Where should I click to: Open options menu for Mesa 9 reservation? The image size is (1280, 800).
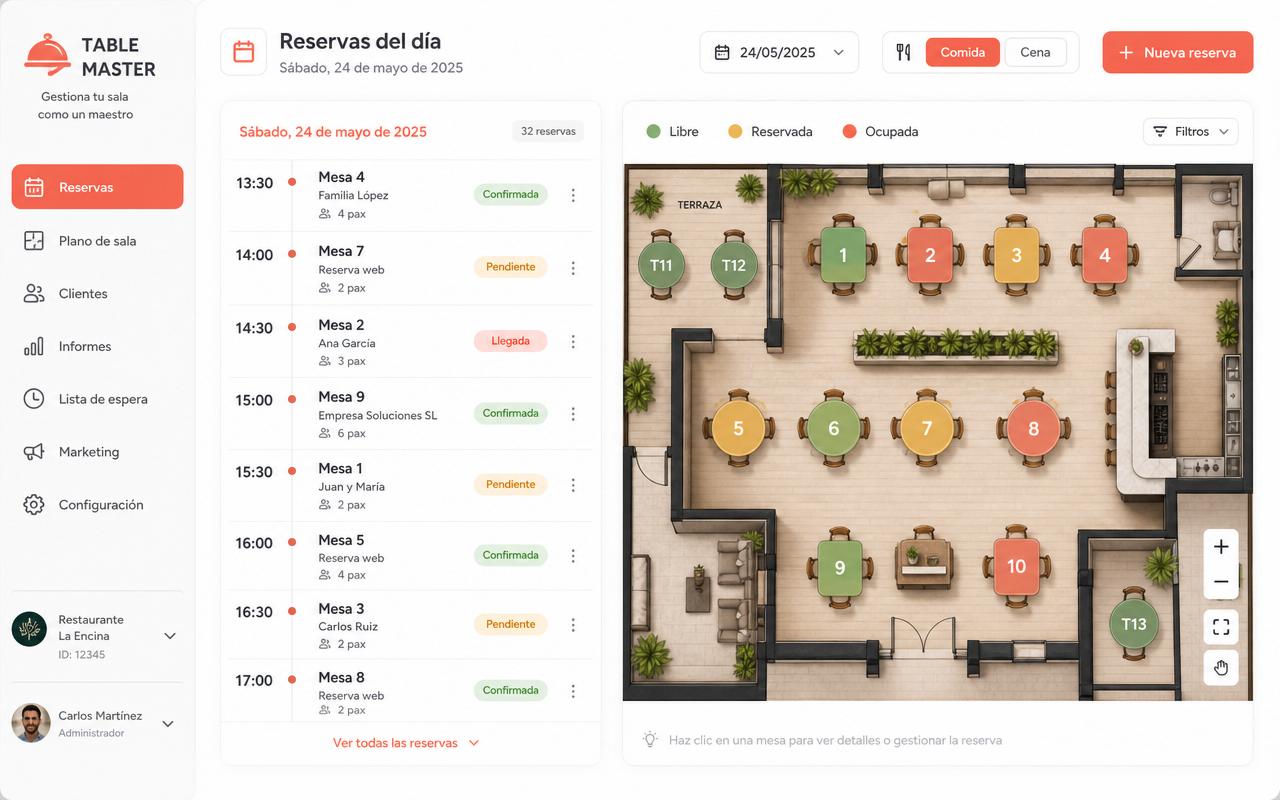point(573,414)
